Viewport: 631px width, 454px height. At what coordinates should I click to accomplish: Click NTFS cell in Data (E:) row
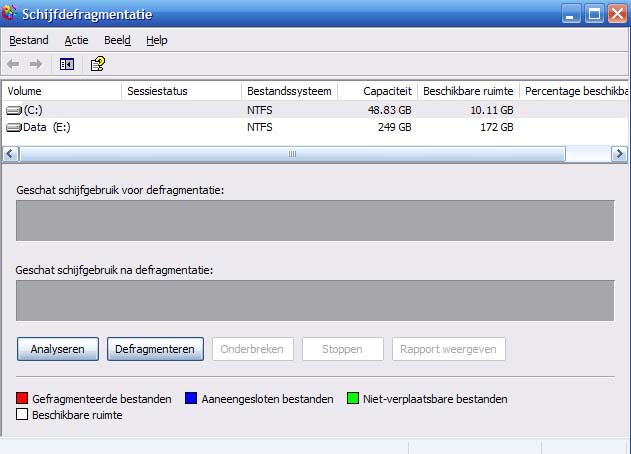click(x=260, y=128)
